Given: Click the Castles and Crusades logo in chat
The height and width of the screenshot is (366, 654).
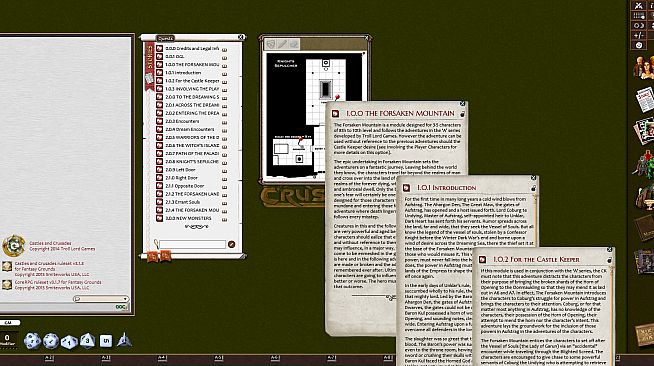Looking at the screenshot, I should click(x=13, y=246).
